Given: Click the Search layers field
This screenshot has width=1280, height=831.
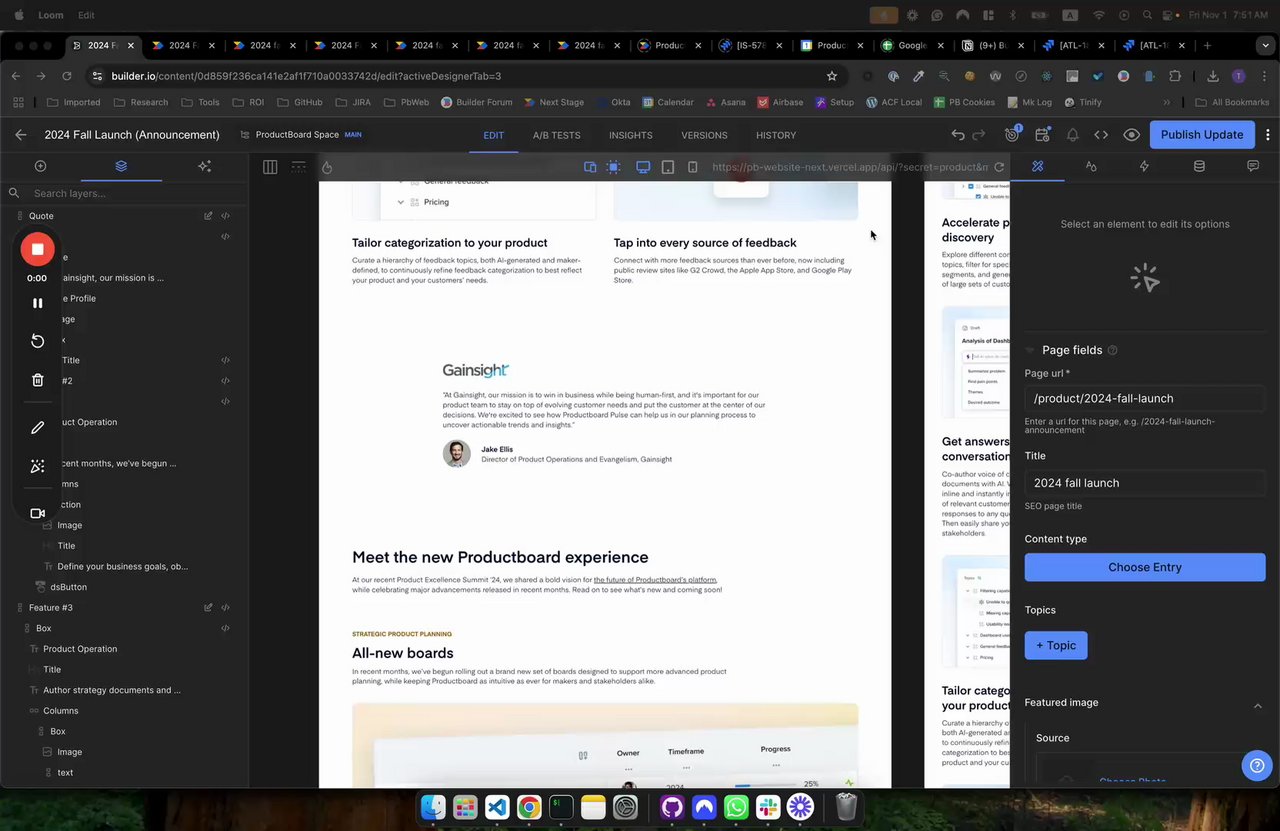Looking at the screenshot, I should pyautogui.click(x=124, y=193).
